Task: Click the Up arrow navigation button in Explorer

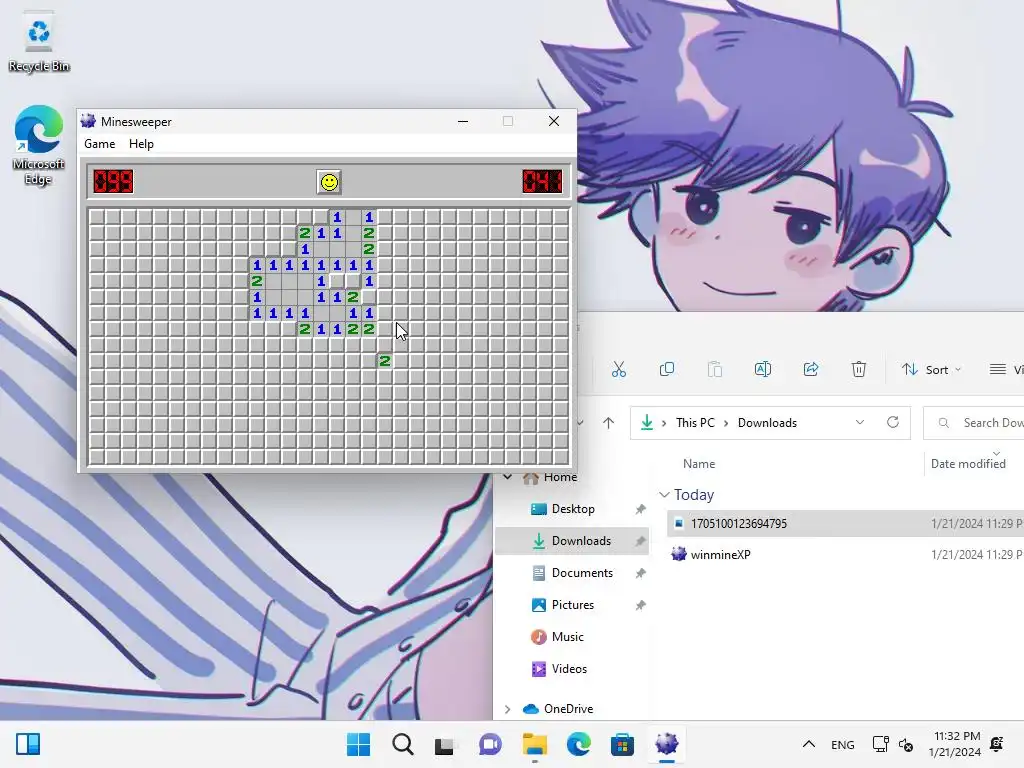Action: coord(609,423)
